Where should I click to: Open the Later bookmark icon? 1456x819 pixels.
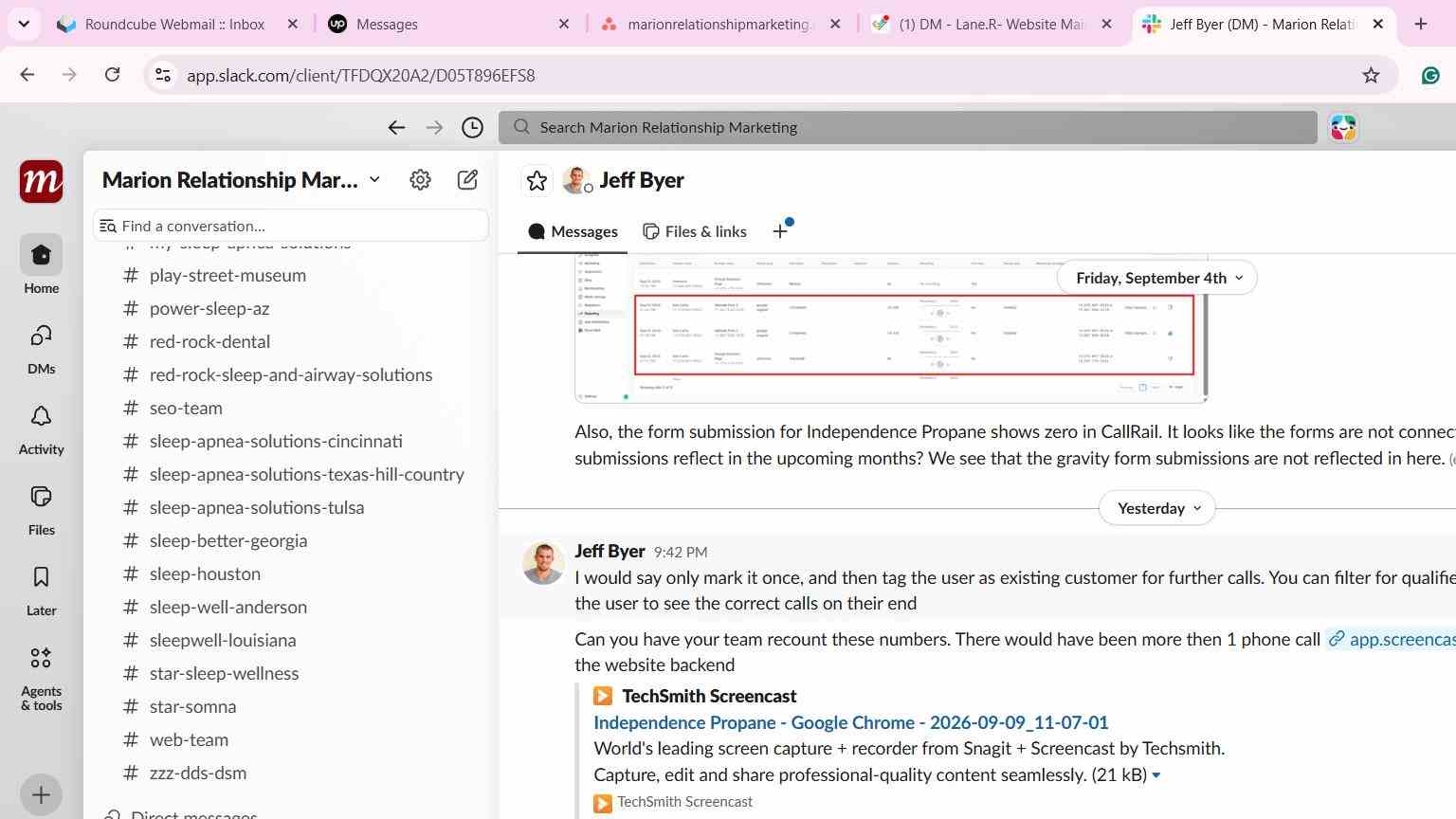point(41,578)
